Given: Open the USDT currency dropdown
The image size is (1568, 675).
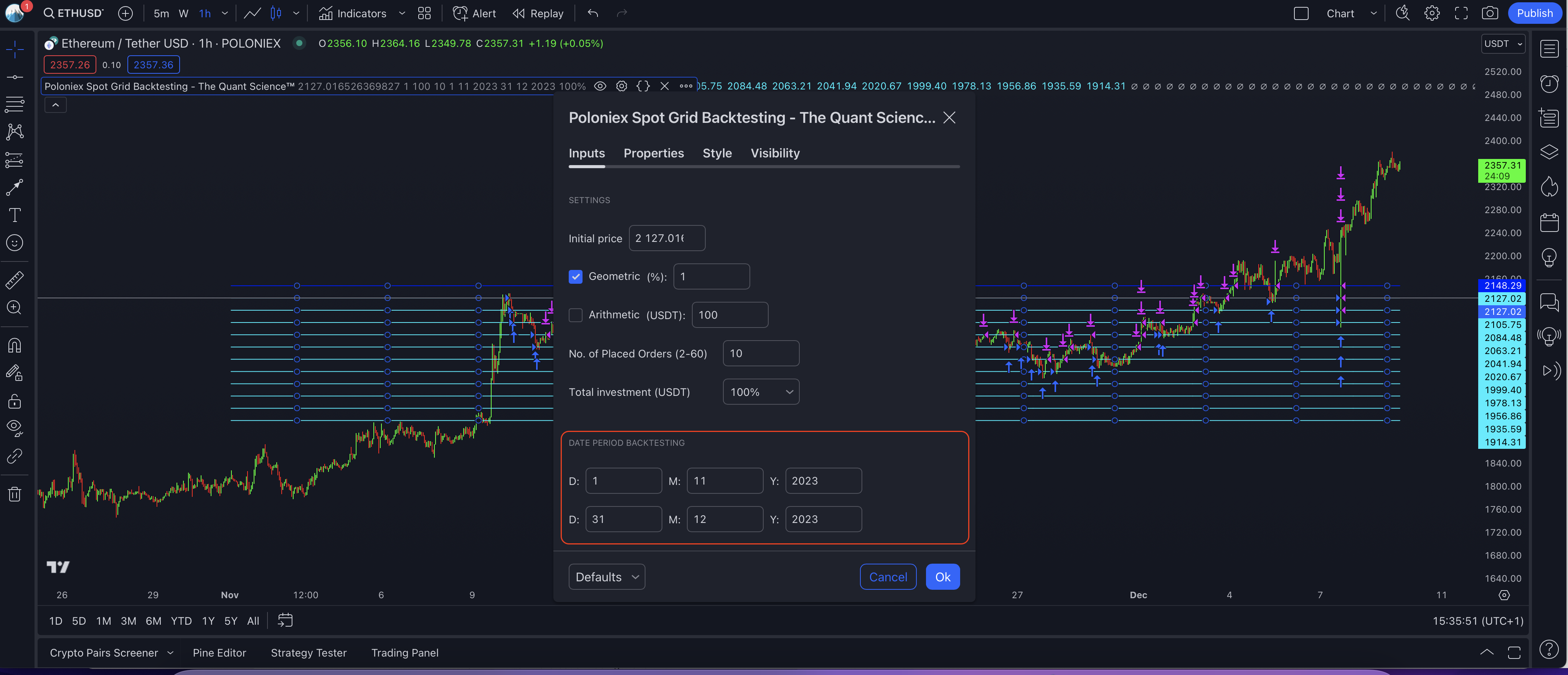Looking at the screenshot, I should point(1502,44).
